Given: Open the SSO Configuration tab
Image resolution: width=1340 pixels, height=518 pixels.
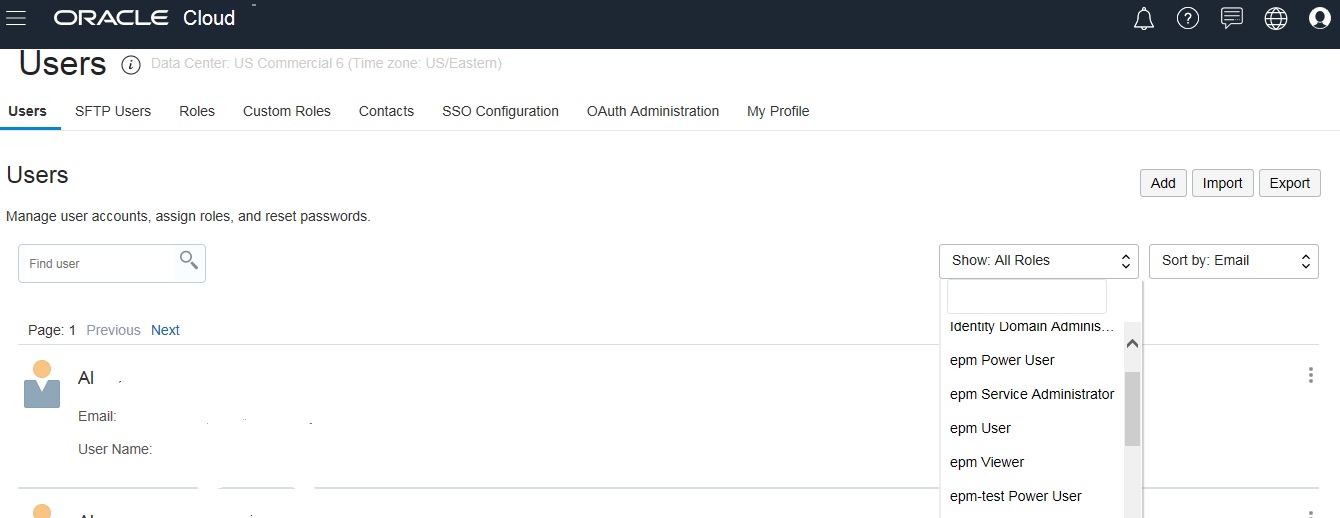Looking at the screenshot, I should [x=500, y=111].
